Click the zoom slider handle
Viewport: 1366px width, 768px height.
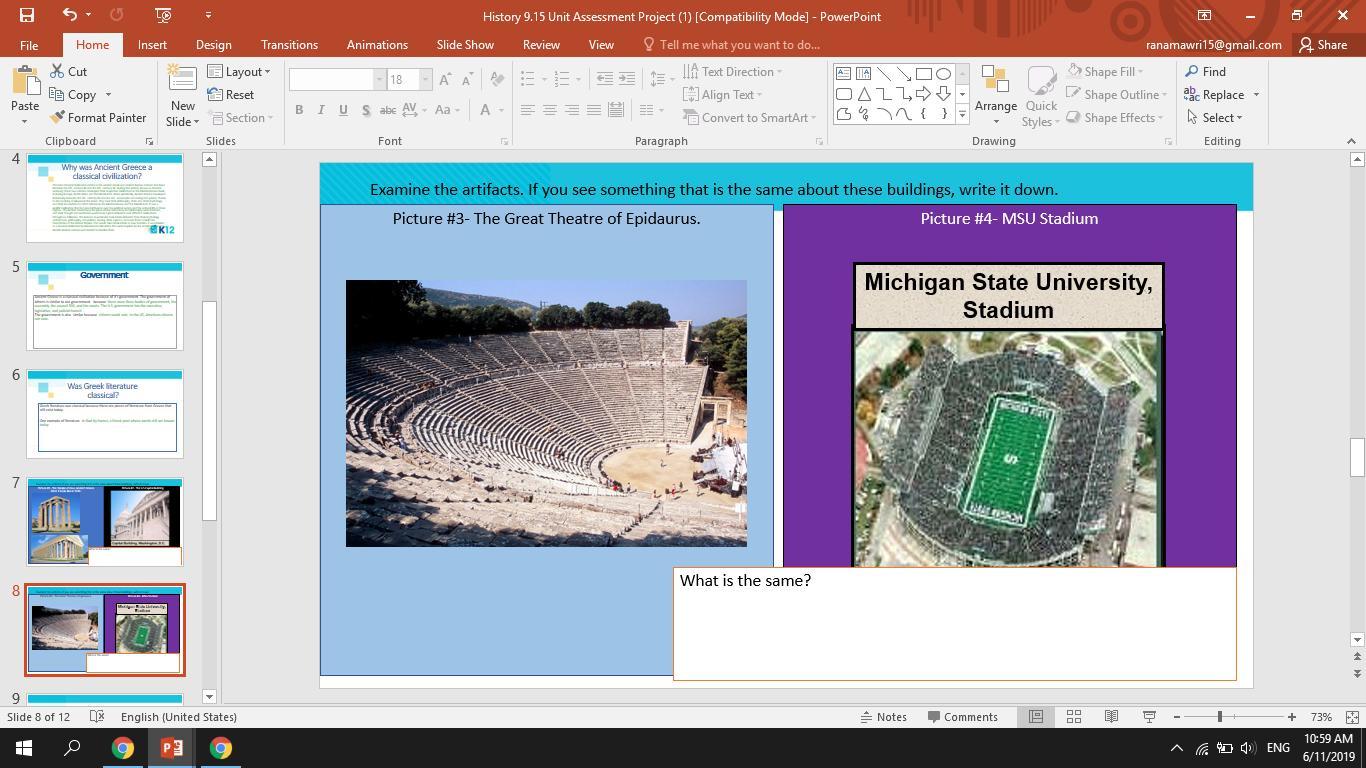coord(1220,717)
